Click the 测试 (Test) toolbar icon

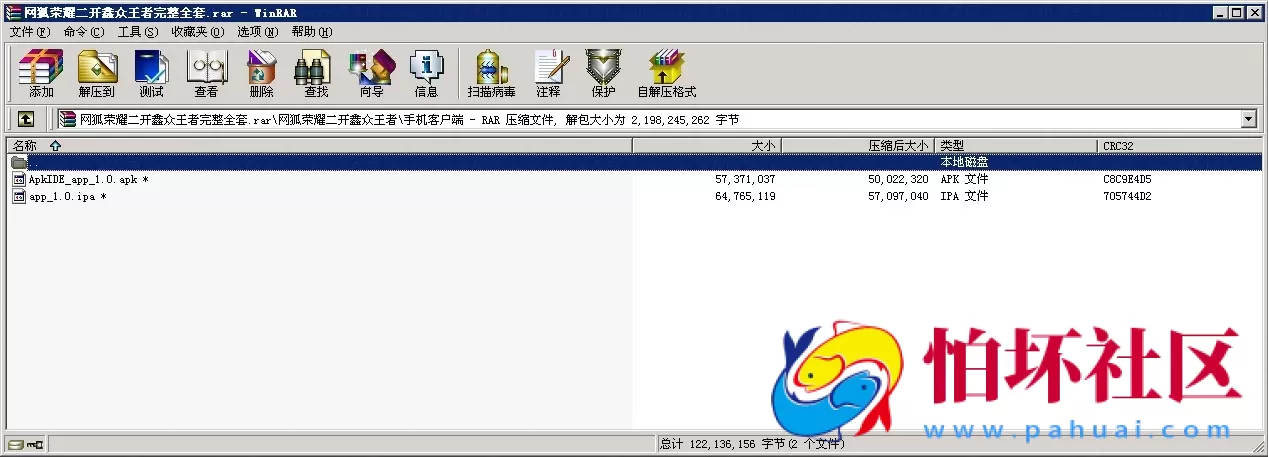[151, 73]
